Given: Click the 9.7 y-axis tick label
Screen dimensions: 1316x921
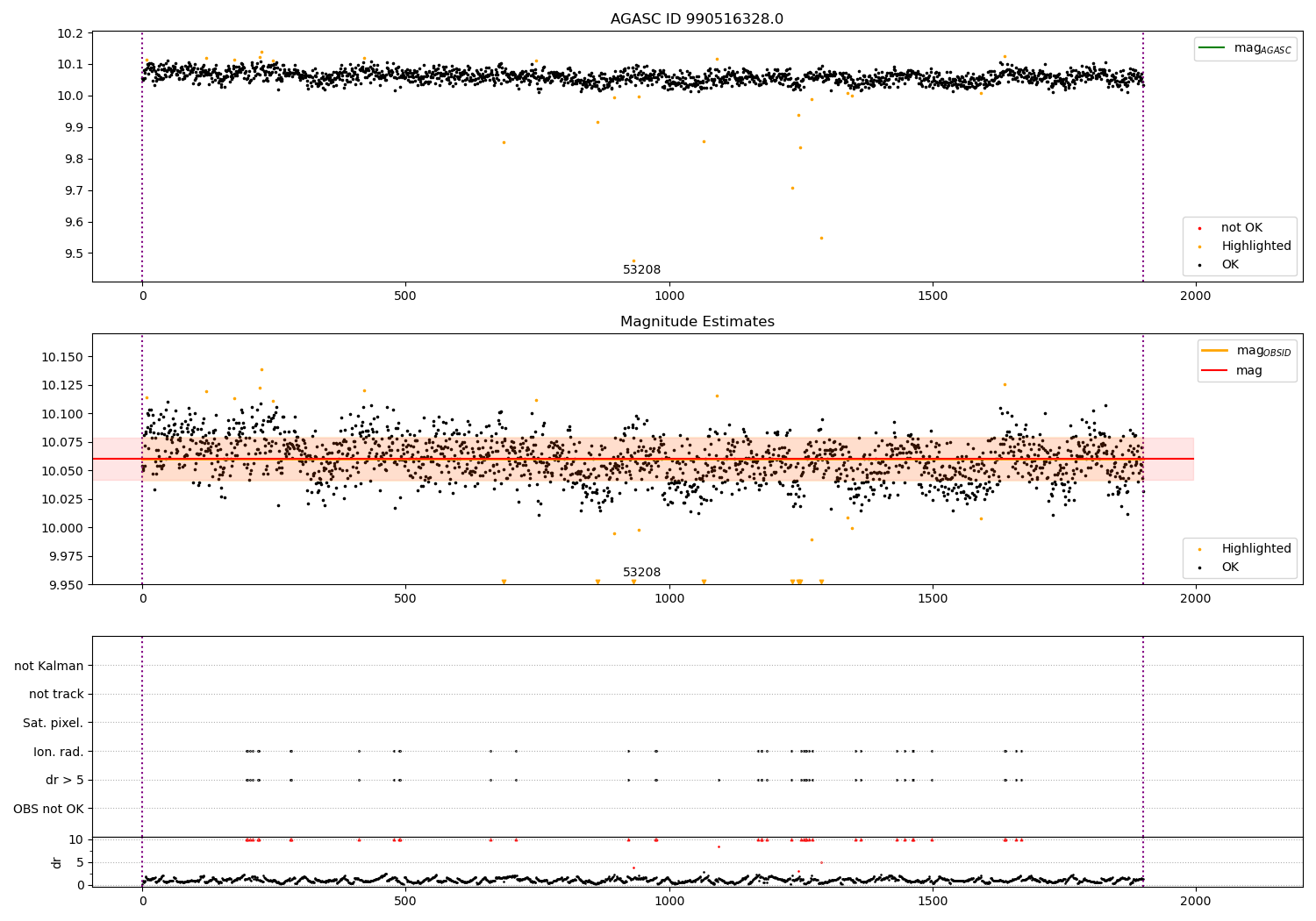Looking at the screenshot, I should [x=74, y=191].
